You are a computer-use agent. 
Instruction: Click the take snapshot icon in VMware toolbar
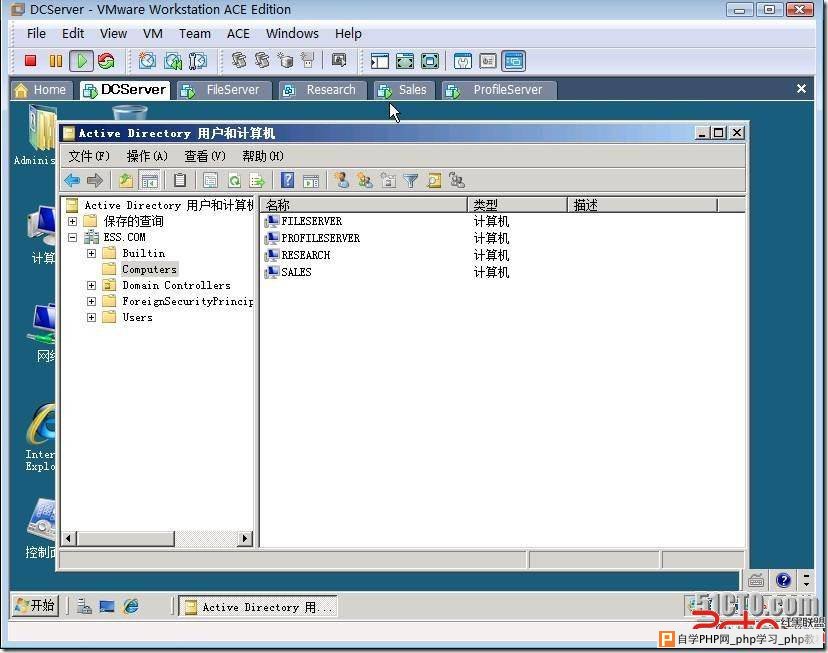pyautogui.click(x=147, y=61)
